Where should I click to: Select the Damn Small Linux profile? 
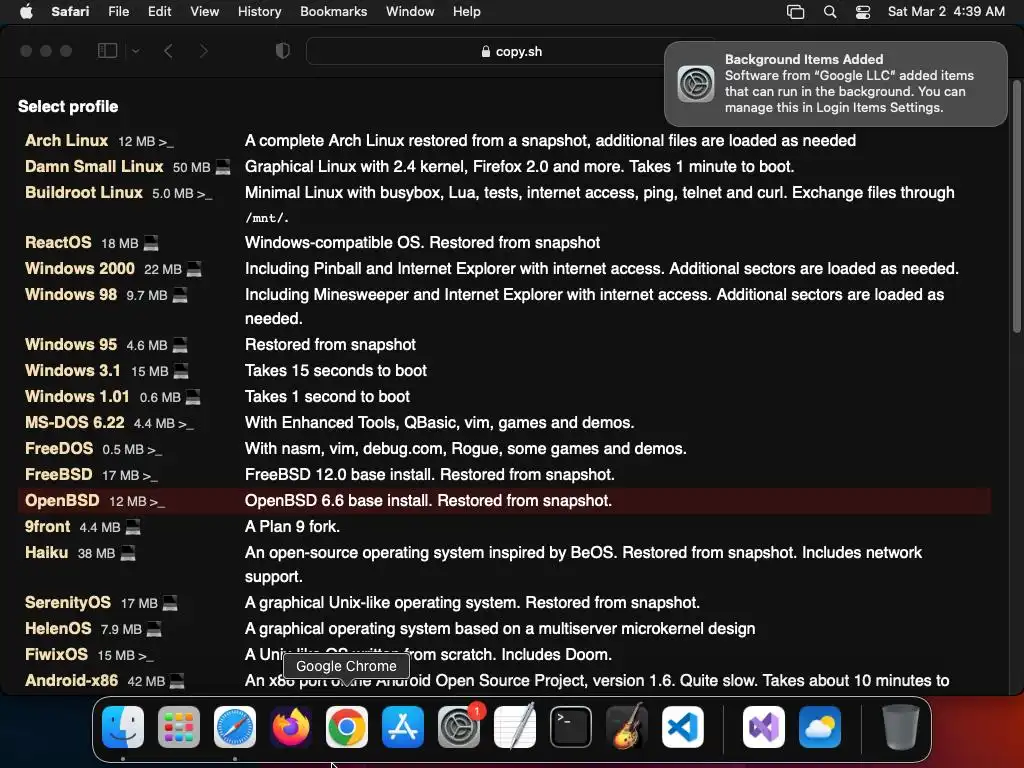[x=93, y=167]
